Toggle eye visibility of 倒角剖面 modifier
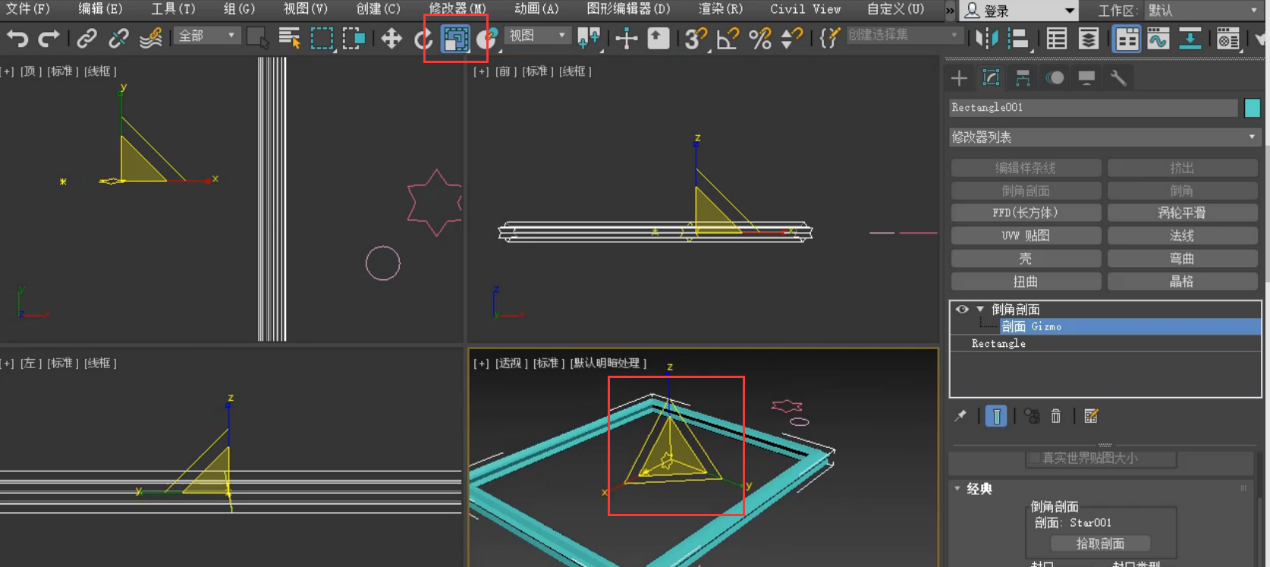This screenshot has height=567, width=1270. (x=962, y=310)
